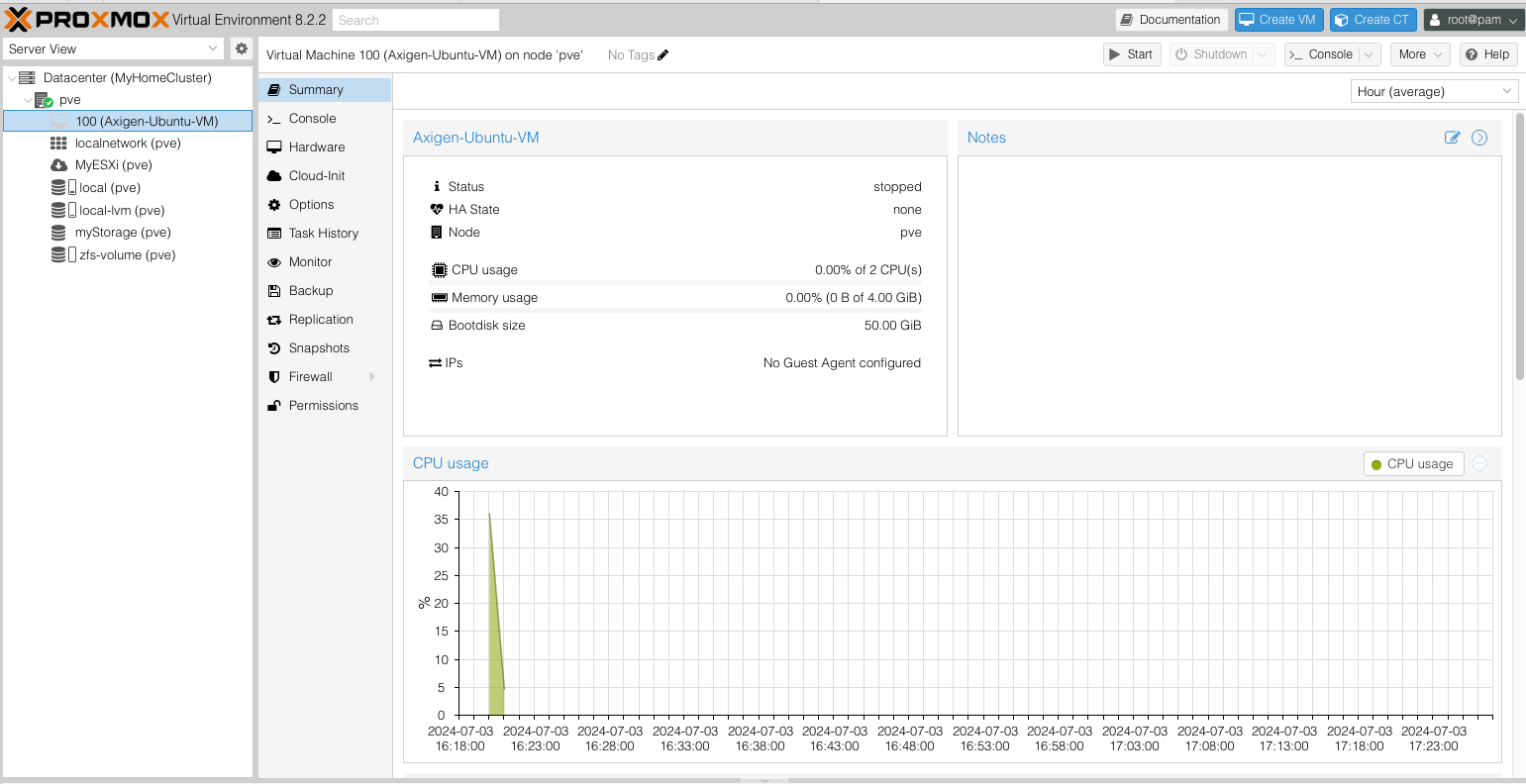Collapse the Notes panel arrow icon

coord(1479,138)
